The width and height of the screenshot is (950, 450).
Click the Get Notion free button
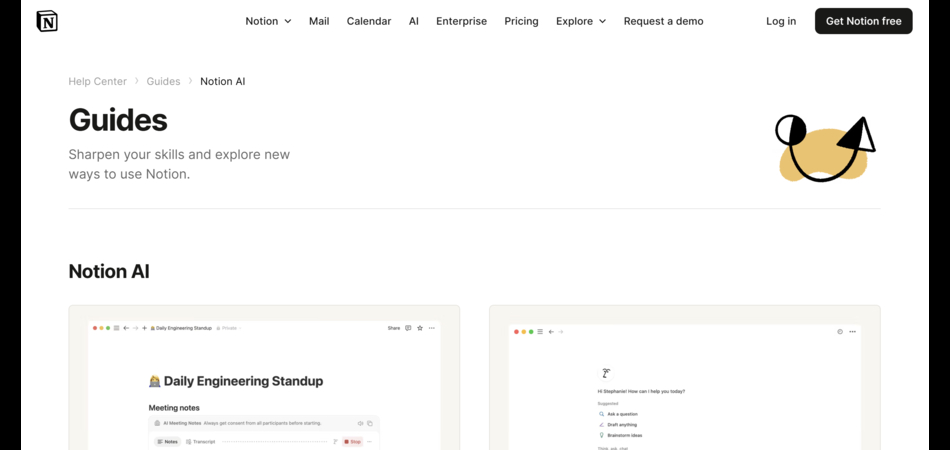pyautogui.click(x=863, y=21)
